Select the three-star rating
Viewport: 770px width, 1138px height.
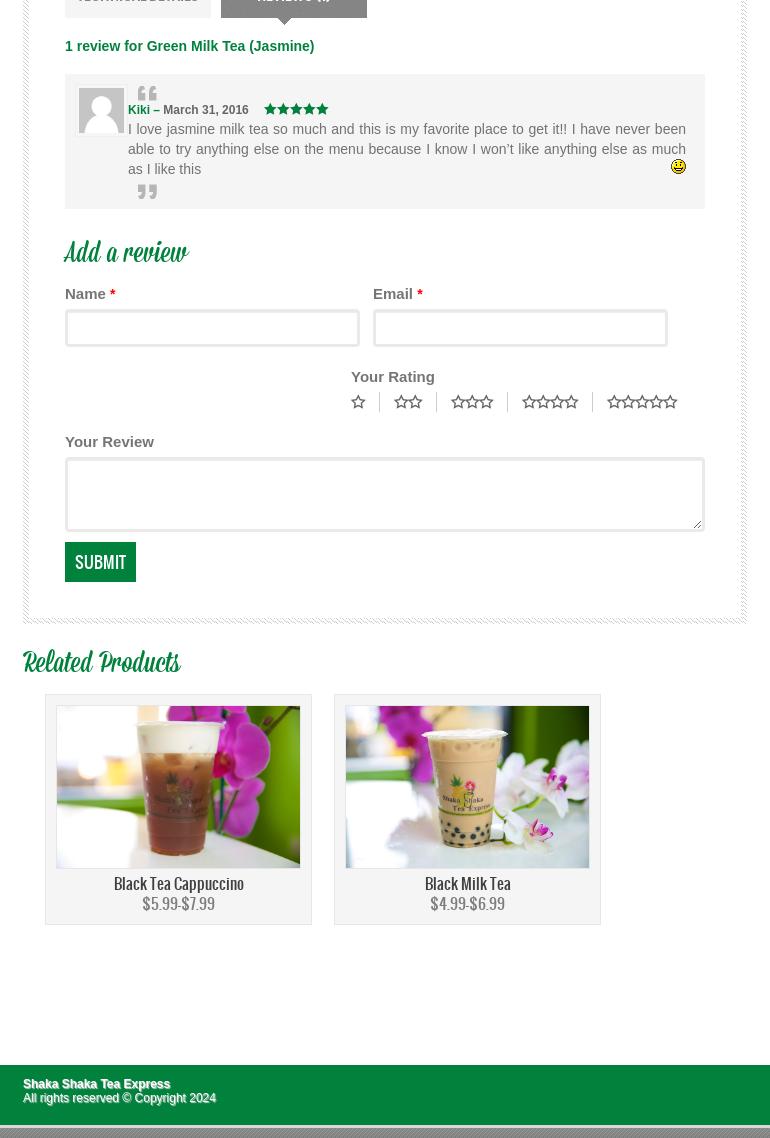[x=472, y=402]
